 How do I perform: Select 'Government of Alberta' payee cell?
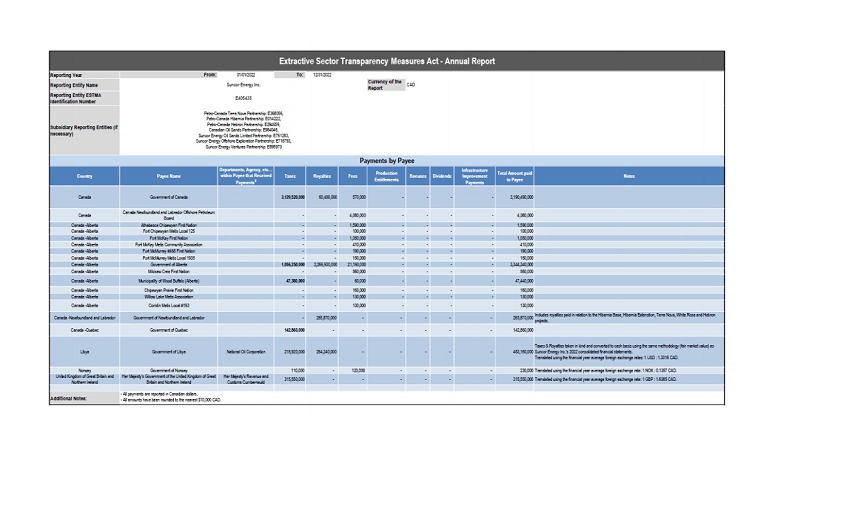click(169, 265)
